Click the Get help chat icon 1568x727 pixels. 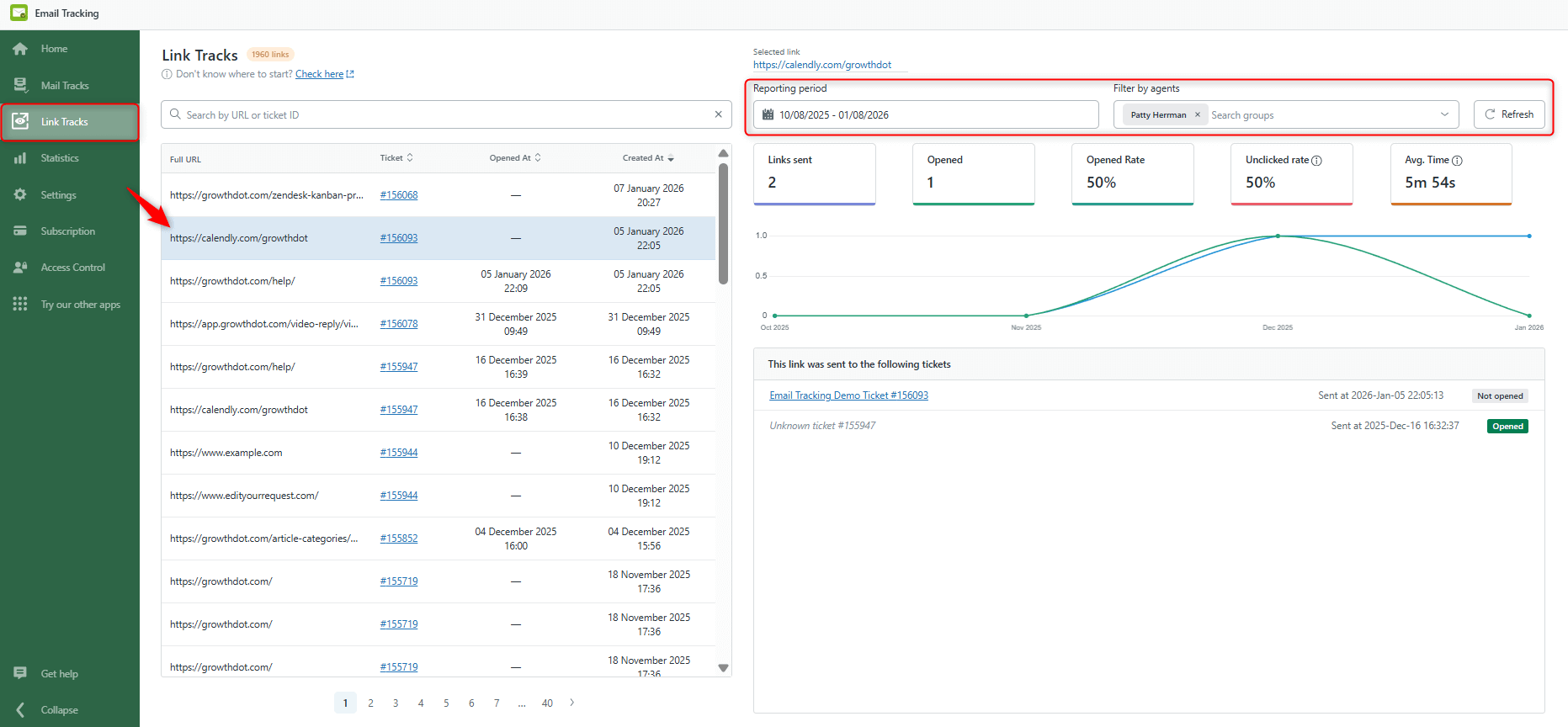tap(20, 673)
